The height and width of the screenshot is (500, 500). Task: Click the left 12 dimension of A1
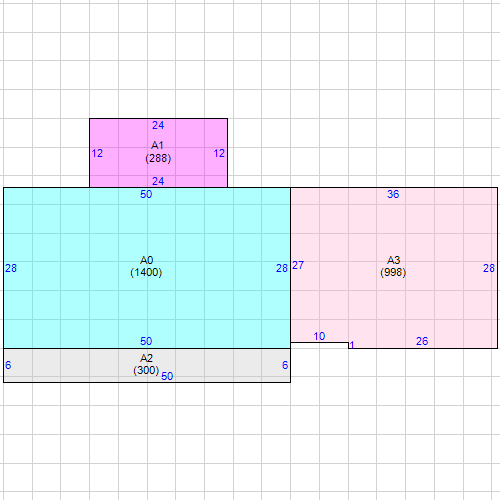click(x=97, y=153)
